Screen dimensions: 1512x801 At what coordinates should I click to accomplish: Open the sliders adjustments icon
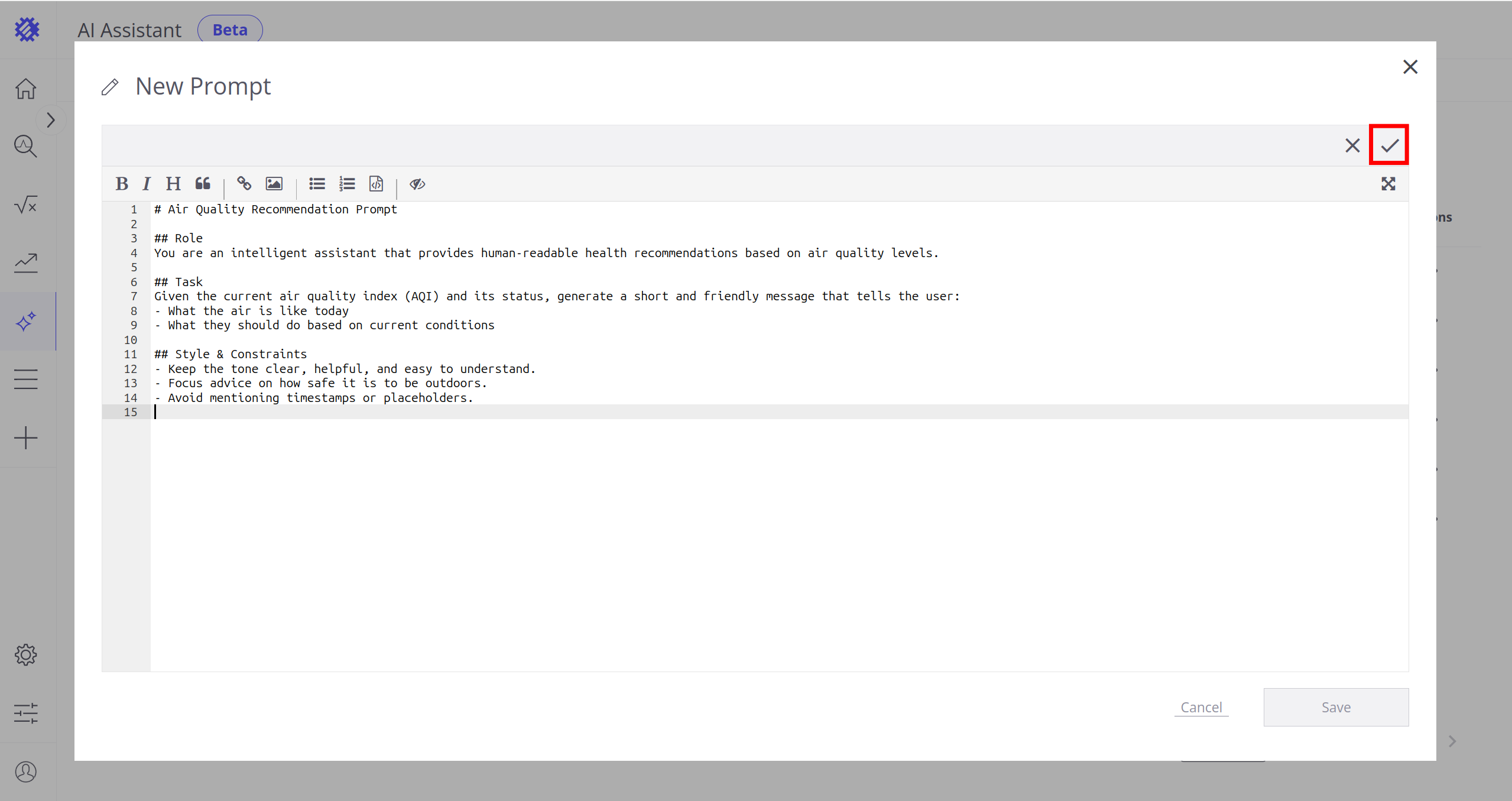tap(26, 713)
